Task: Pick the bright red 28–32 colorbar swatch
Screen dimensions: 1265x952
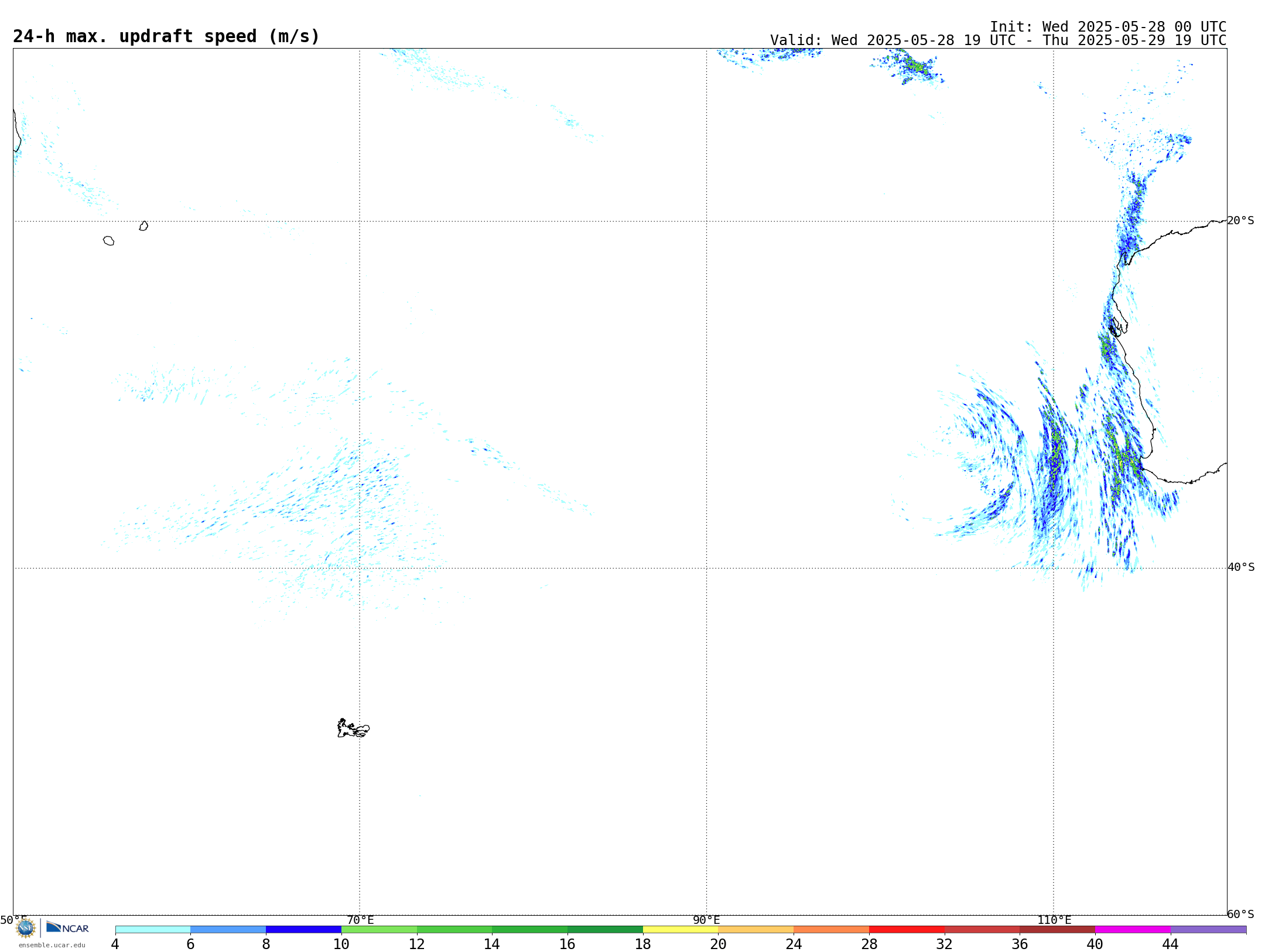Action: pos(907,930)
